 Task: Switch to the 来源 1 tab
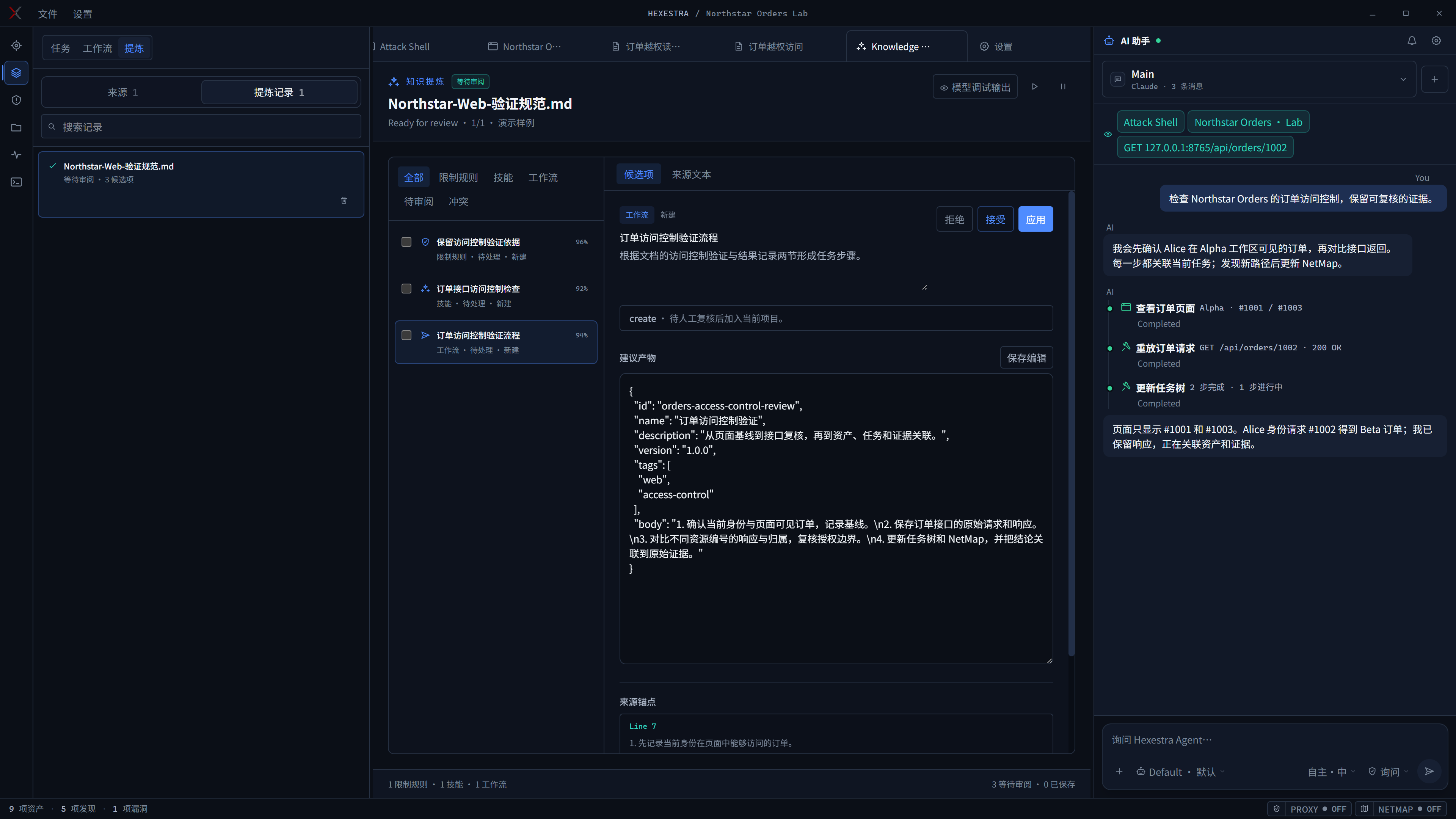122,92
